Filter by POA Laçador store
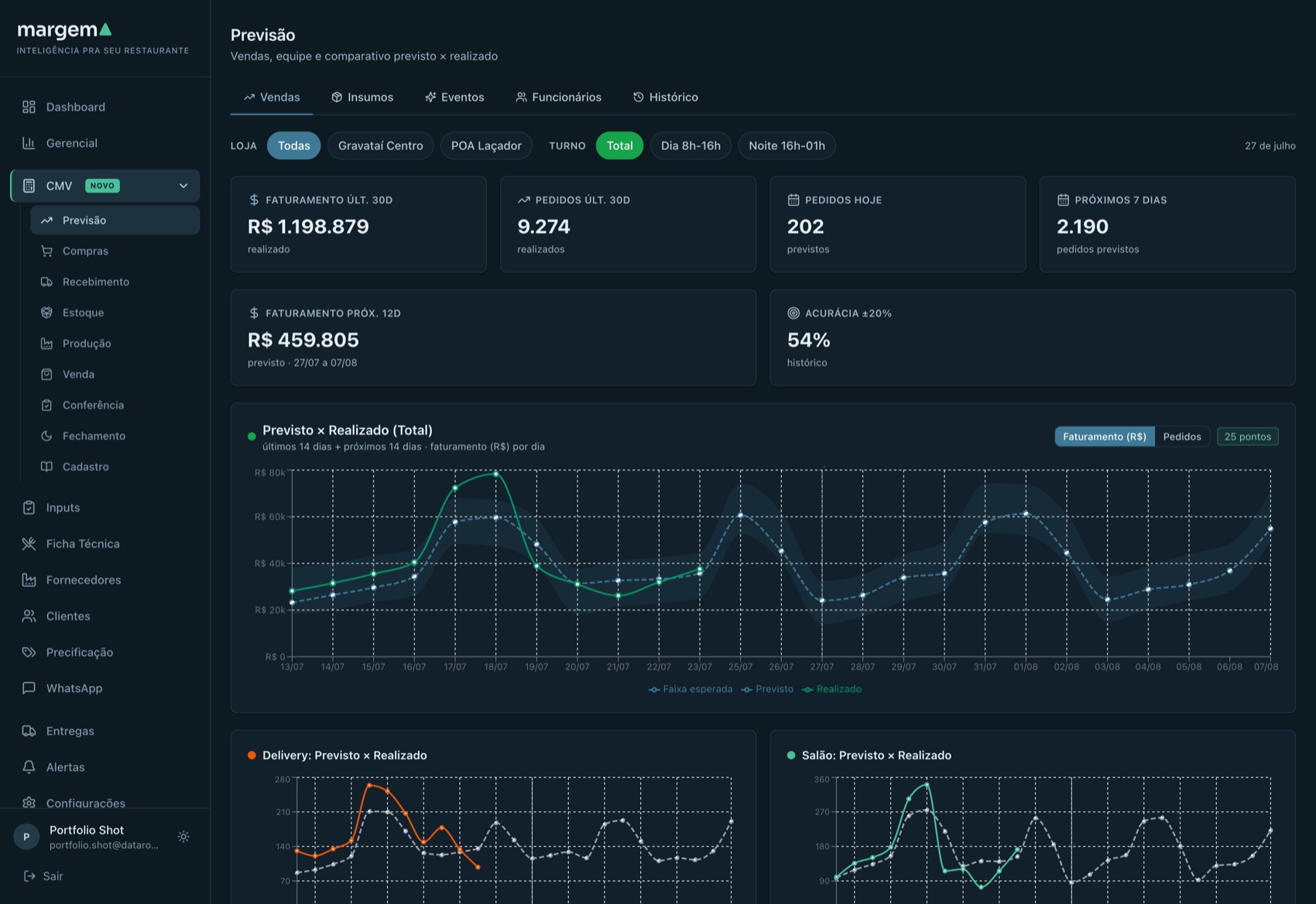The height and width of the screenshot is (904, 1316). tap(486, 146)
